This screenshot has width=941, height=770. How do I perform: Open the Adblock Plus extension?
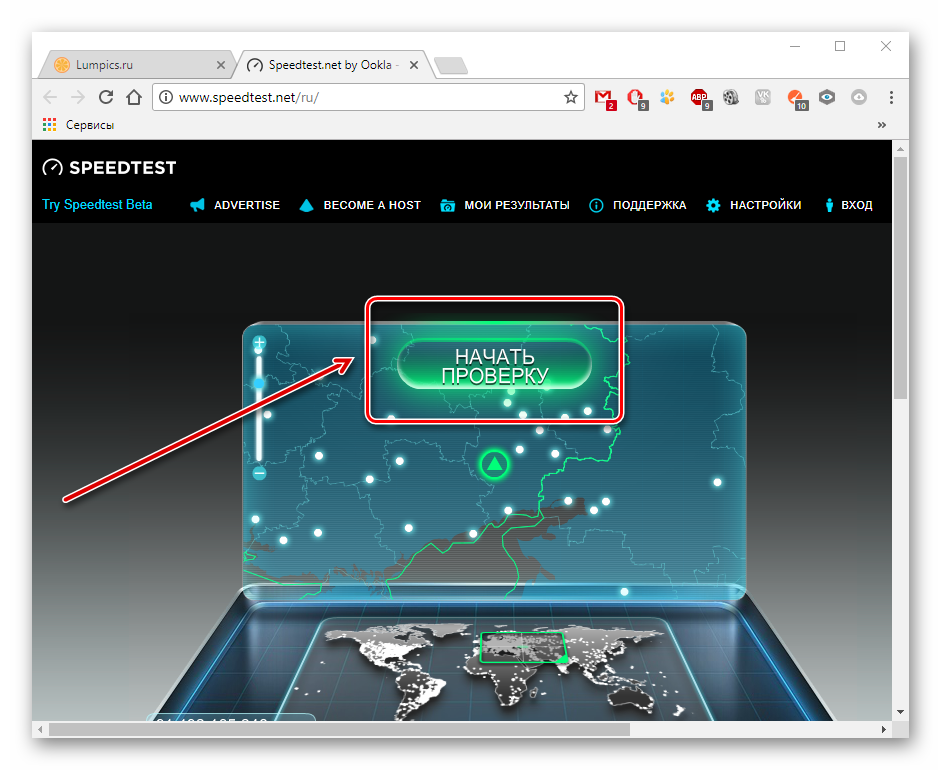pyautogui.click(x=700, y=98)
